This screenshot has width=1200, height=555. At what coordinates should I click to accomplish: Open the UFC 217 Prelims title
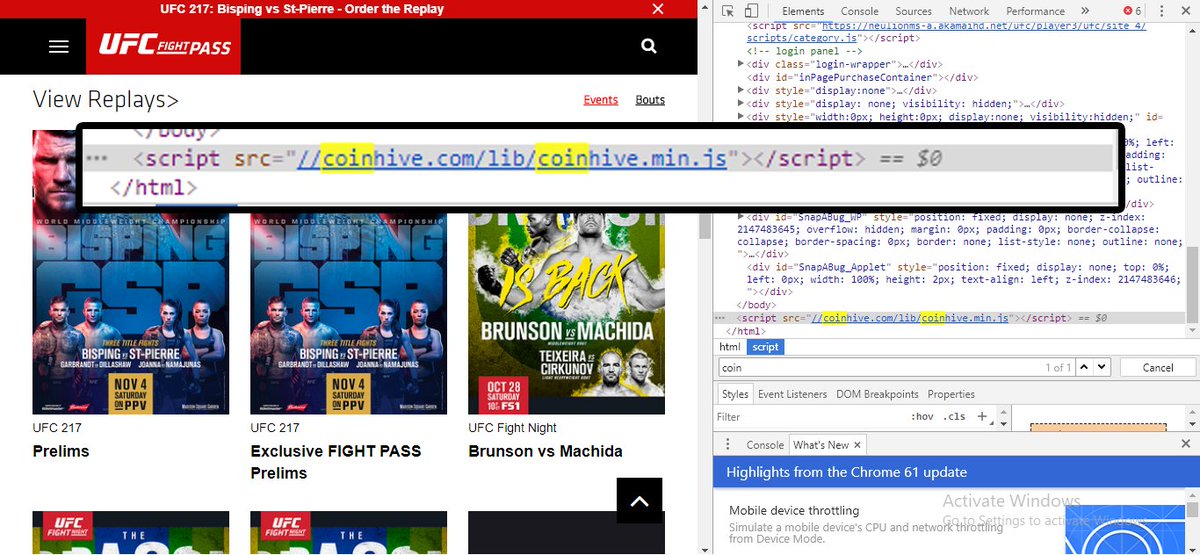pyautogui.click(x=61, y=451)
